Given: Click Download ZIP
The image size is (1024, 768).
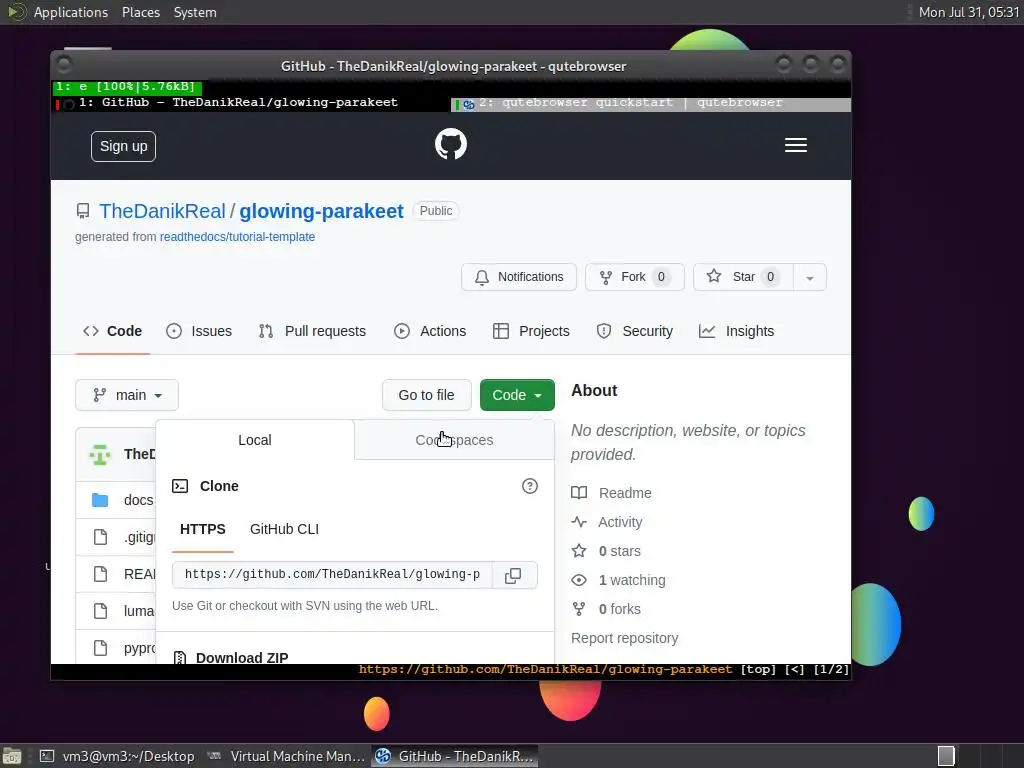Looking at the screenshot, I should [242, 658].
